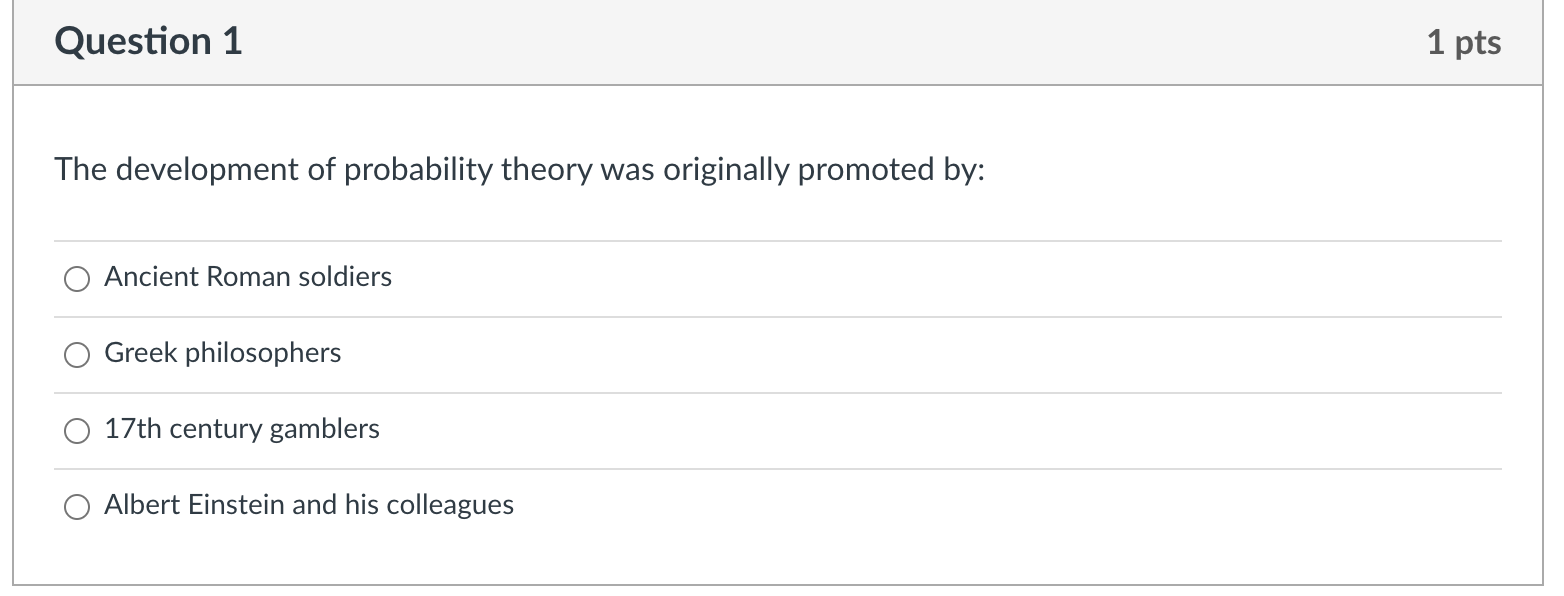
Task: Click the empty circle beside 'Greek philosophers'
Action: (x=76, y=354)
